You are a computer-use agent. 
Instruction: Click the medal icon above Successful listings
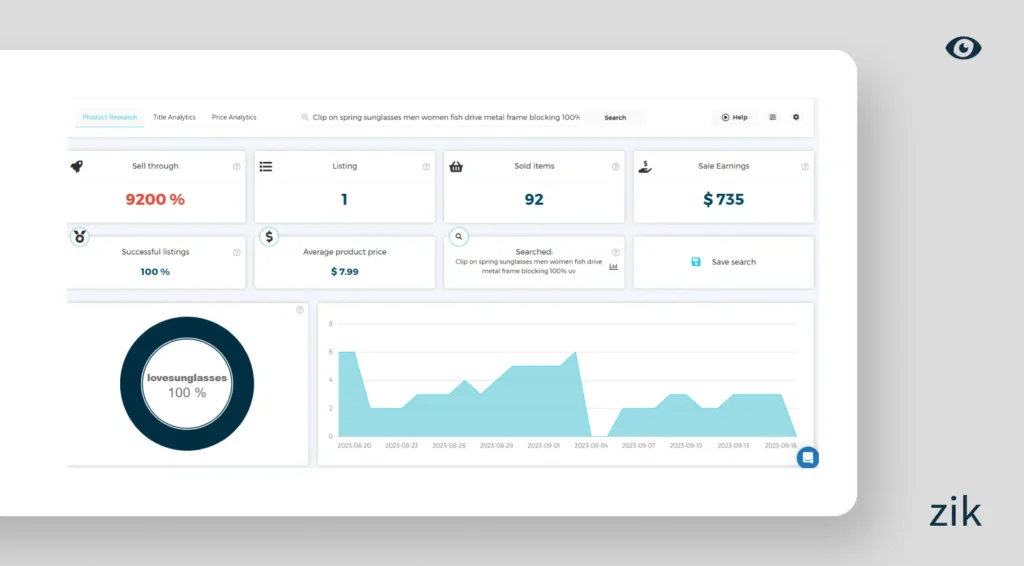(79, 237)
